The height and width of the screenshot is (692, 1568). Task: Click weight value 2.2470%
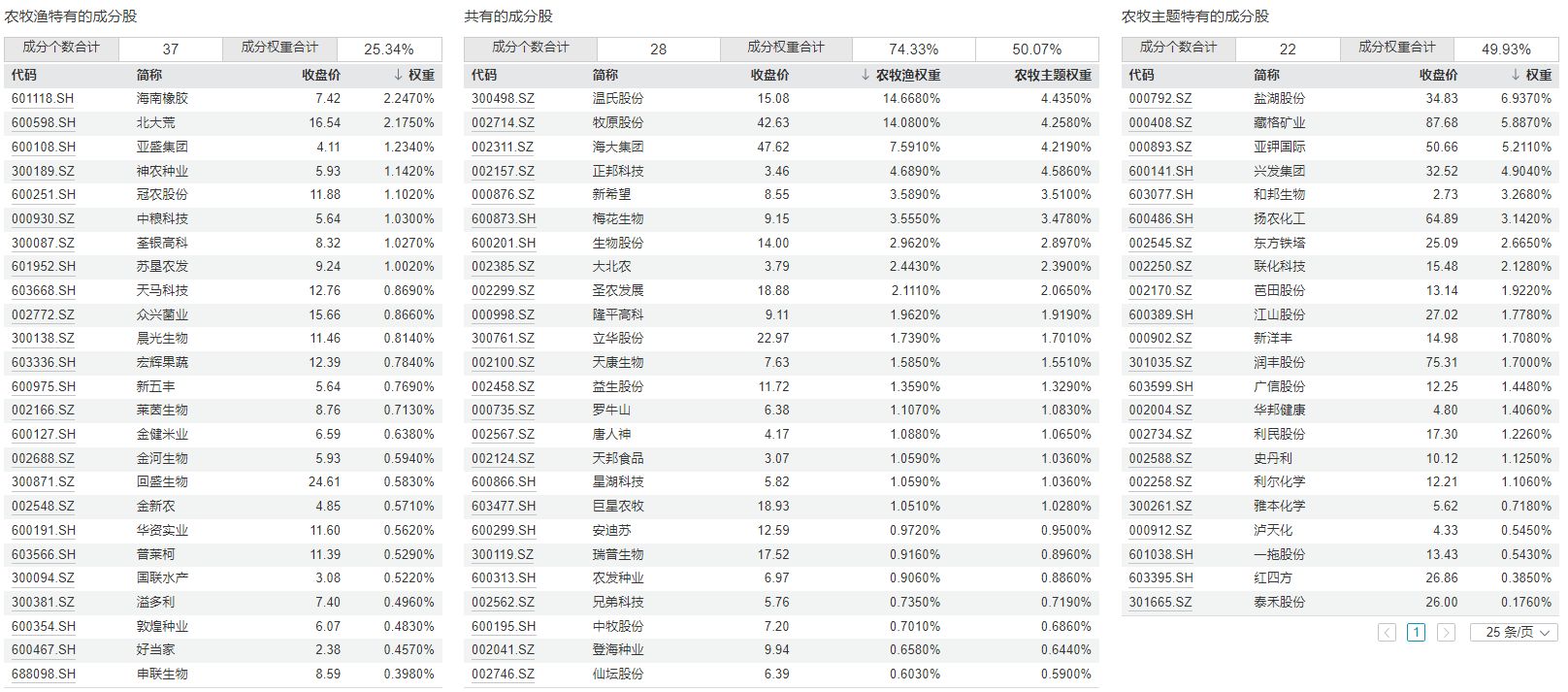point(408,99)
